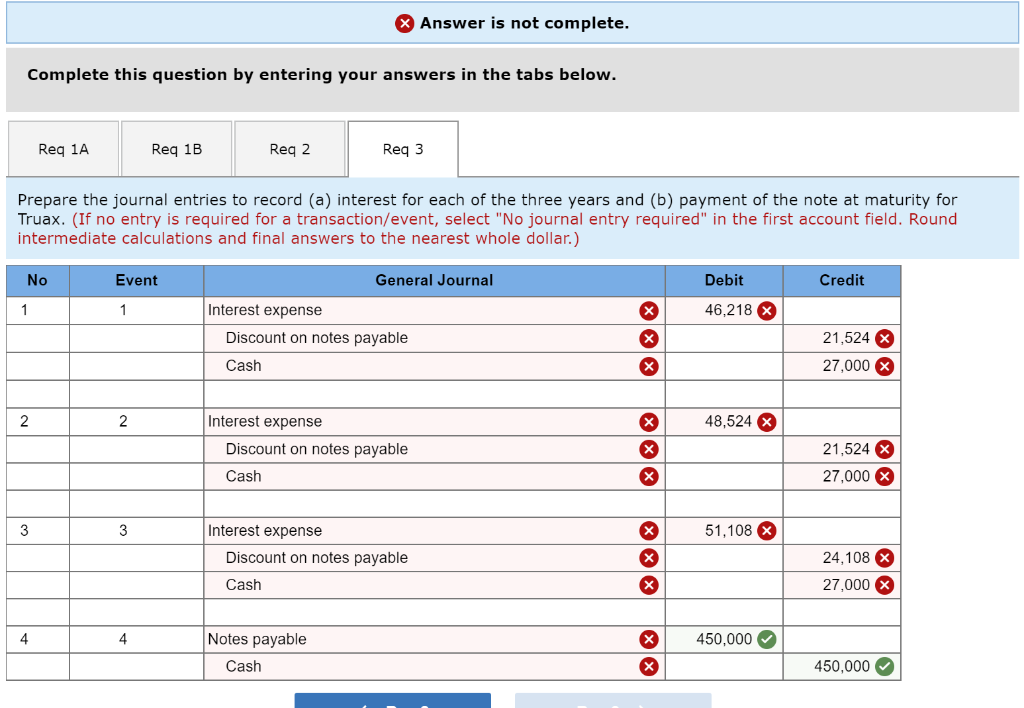Select the Req 2 tab

click(x=289, y=149)
